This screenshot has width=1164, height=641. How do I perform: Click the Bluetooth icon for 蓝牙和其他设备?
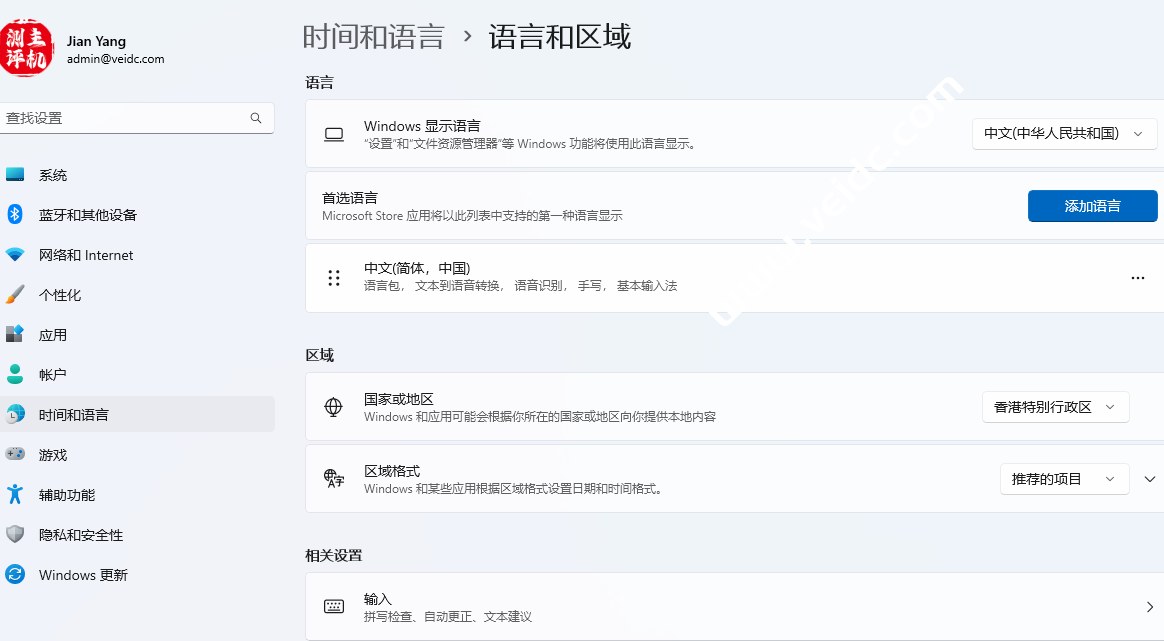15,215
